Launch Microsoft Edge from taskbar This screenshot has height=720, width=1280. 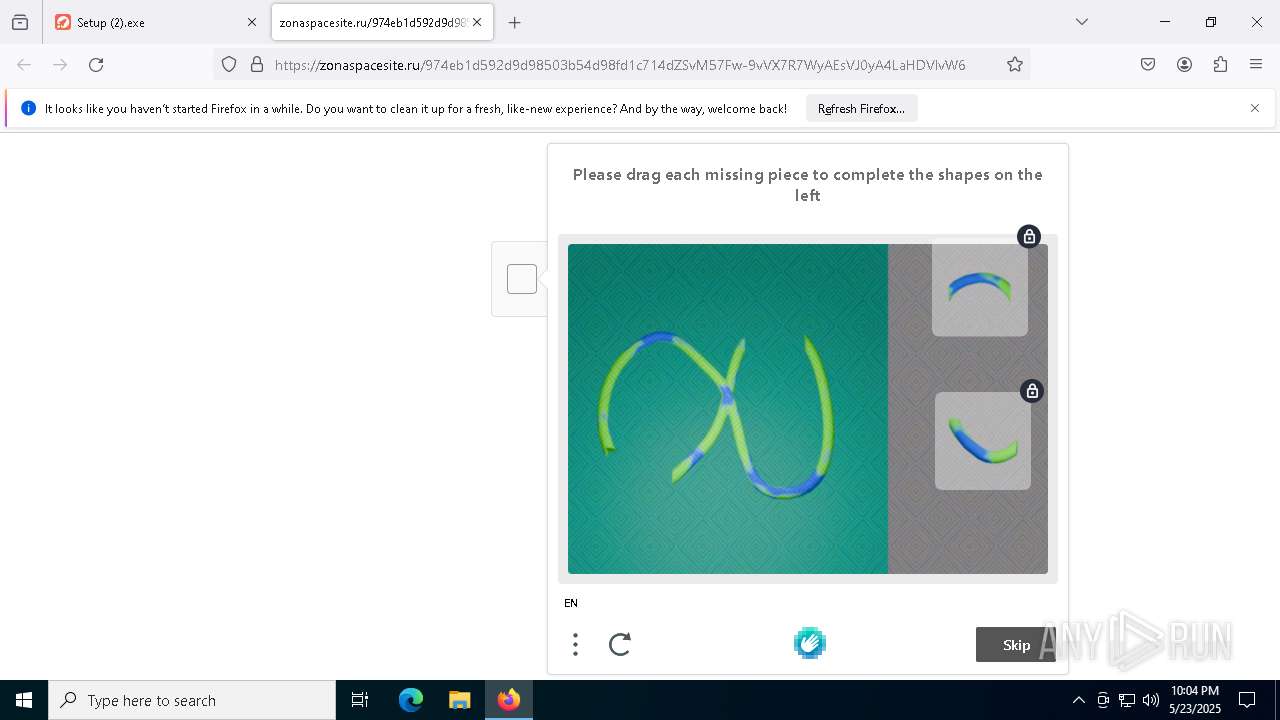coord(411,700)
